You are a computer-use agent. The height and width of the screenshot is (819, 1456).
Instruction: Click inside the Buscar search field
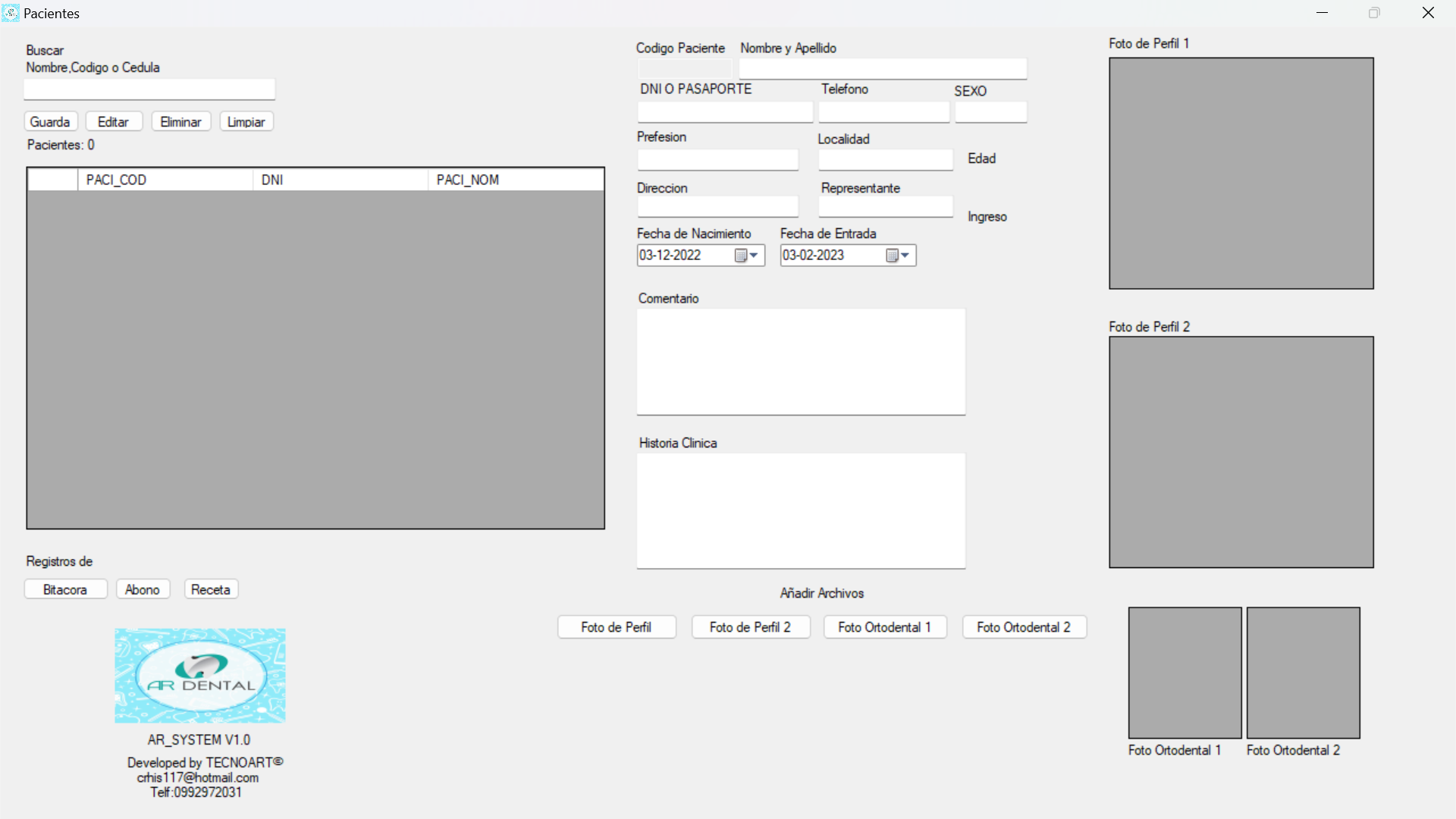coord(149,89)
